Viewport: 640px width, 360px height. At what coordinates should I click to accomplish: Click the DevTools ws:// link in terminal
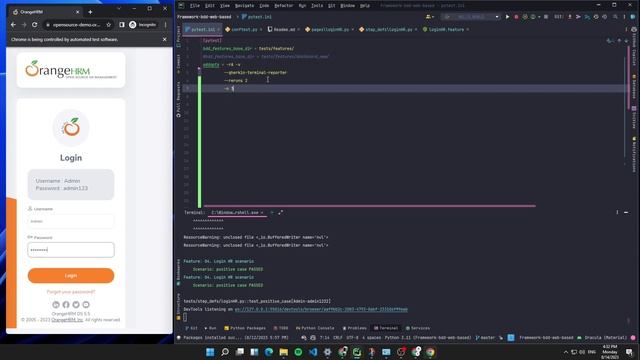321,309
